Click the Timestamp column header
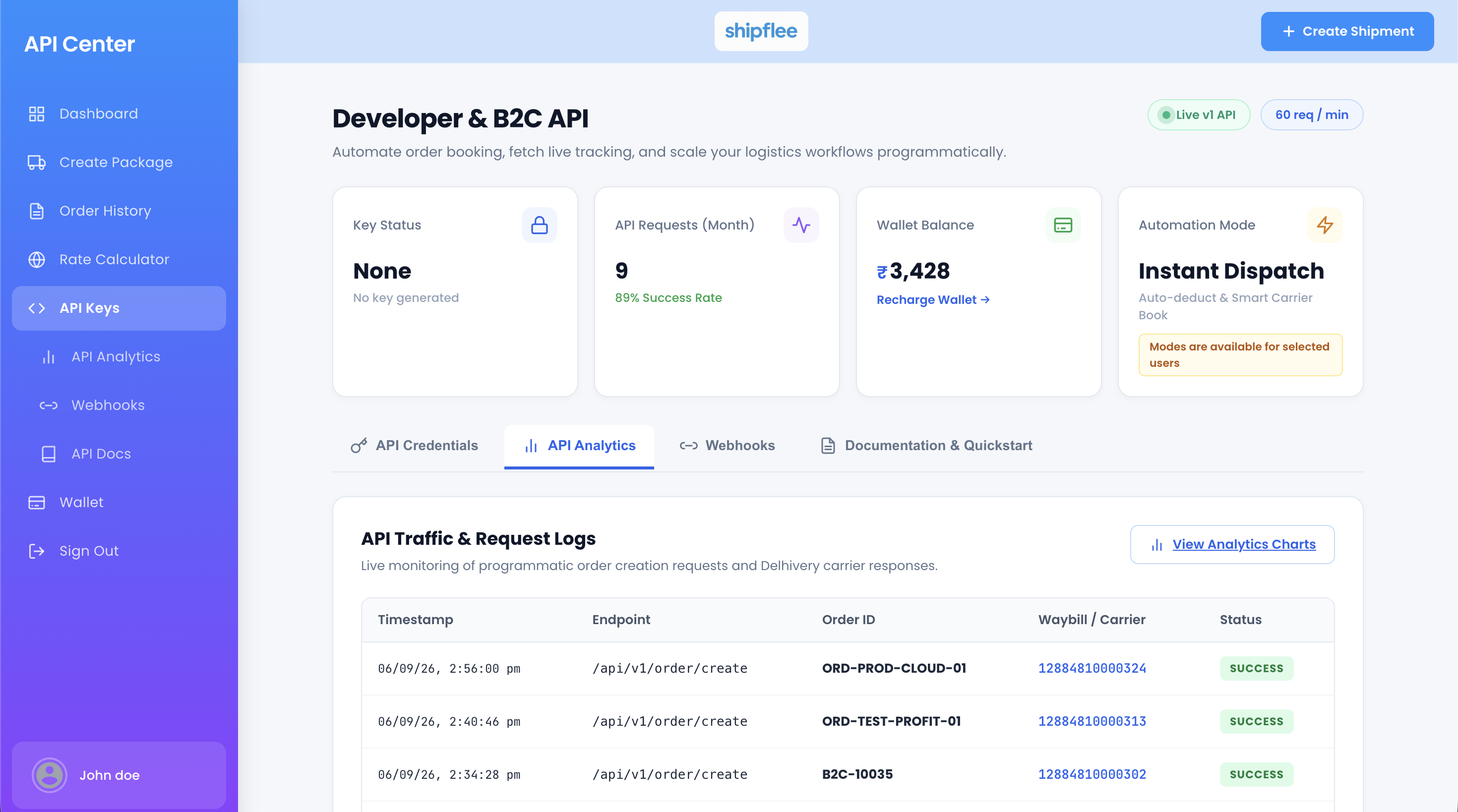This screenshot has height=812, width=1458. [416, 620]
